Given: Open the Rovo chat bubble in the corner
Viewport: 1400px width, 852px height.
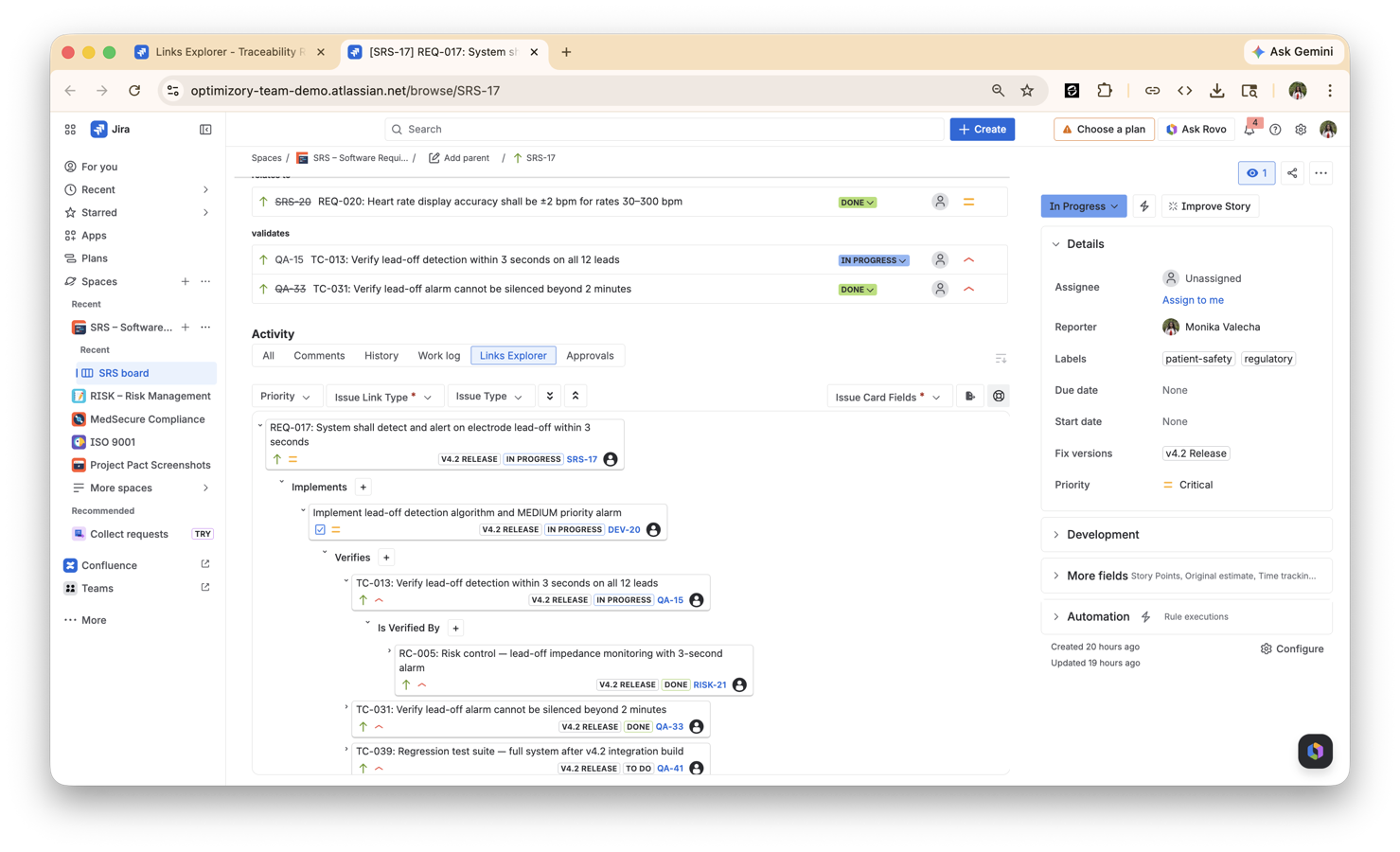Looking at the screenshot, I should [1315, 751].
